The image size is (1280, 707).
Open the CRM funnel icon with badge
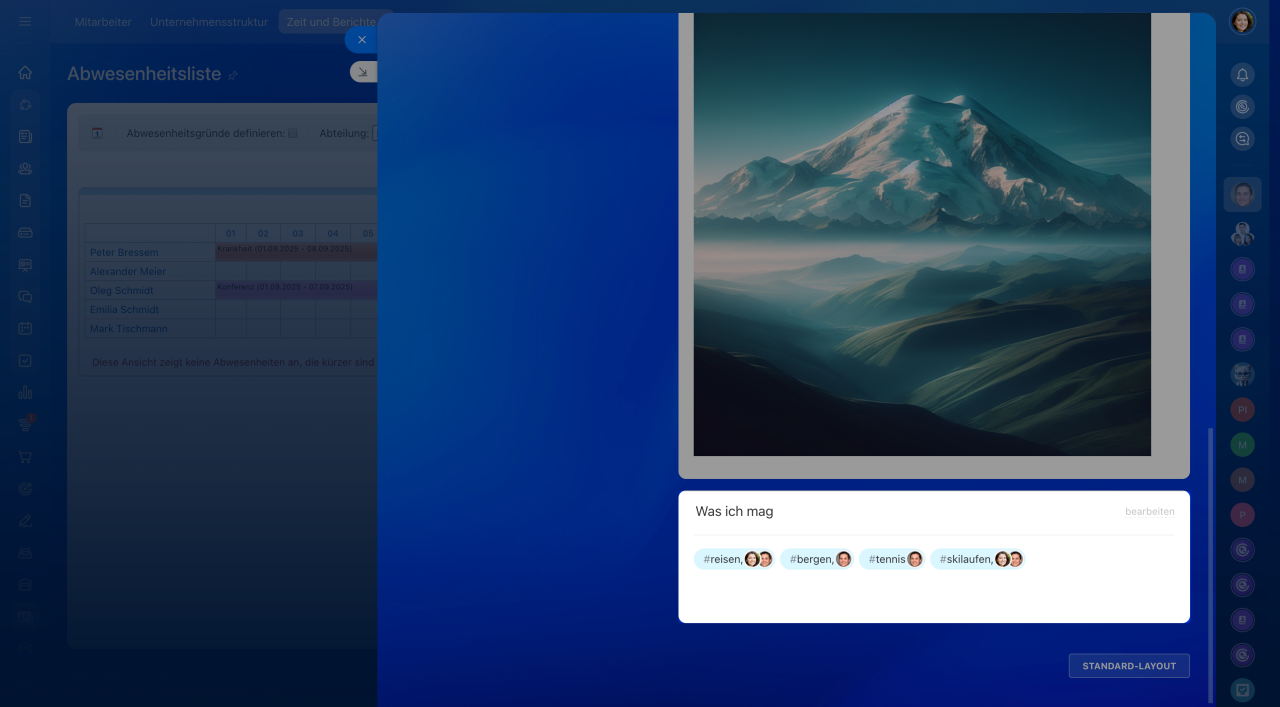[25, 424]
